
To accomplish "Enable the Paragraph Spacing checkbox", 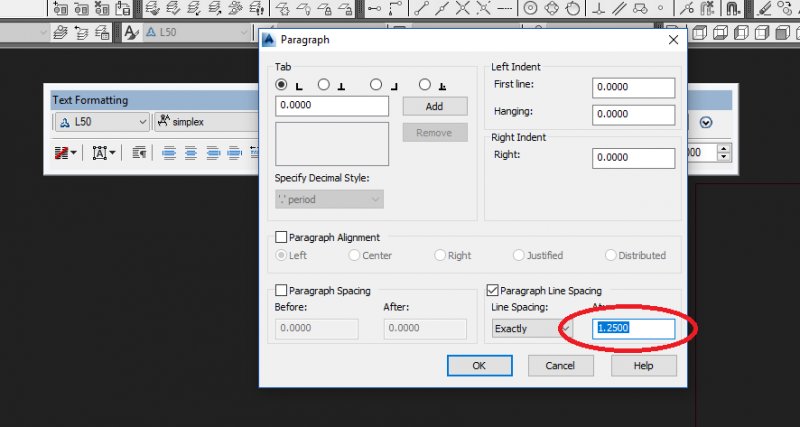I will coord(281,290).
